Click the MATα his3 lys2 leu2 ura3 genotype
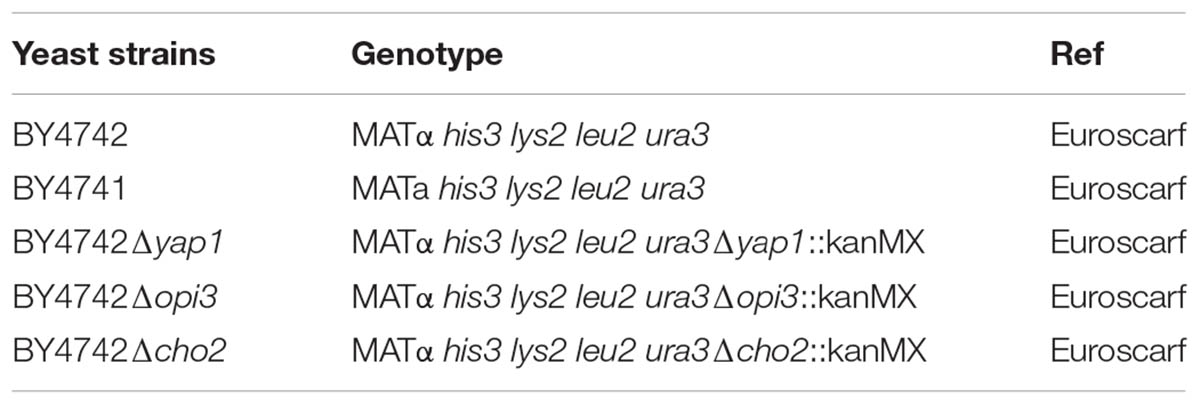This screenshot has width=1200, height=405. click(x=530, y=135)
